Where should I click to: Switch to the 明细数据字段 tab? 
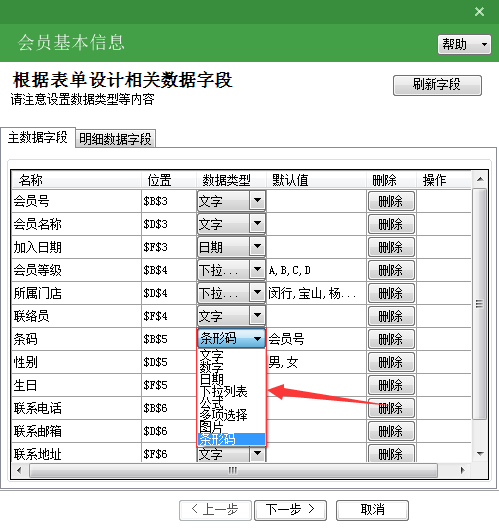pos(115,139)
